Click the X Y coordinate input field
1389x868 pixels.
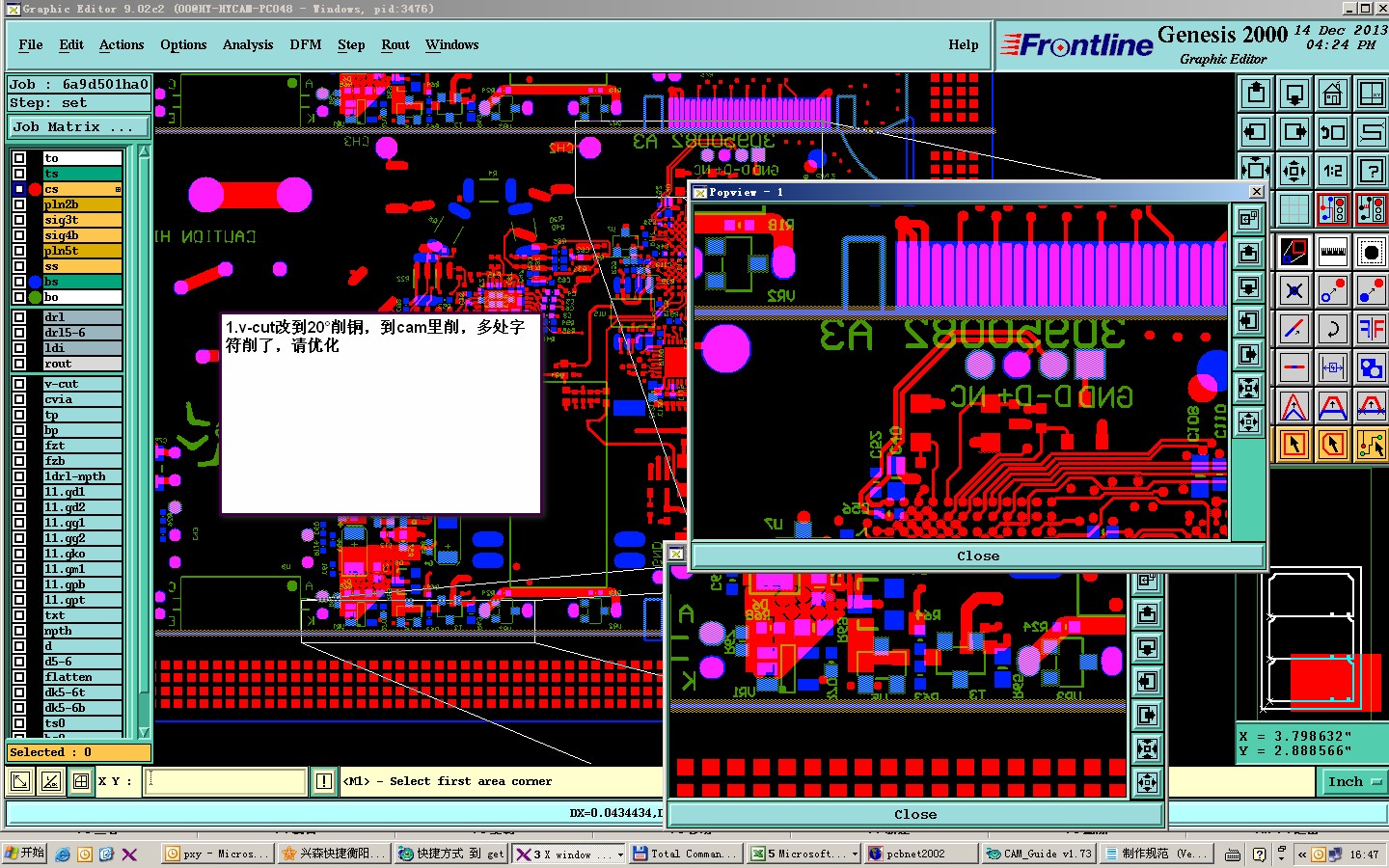[226, 781]
